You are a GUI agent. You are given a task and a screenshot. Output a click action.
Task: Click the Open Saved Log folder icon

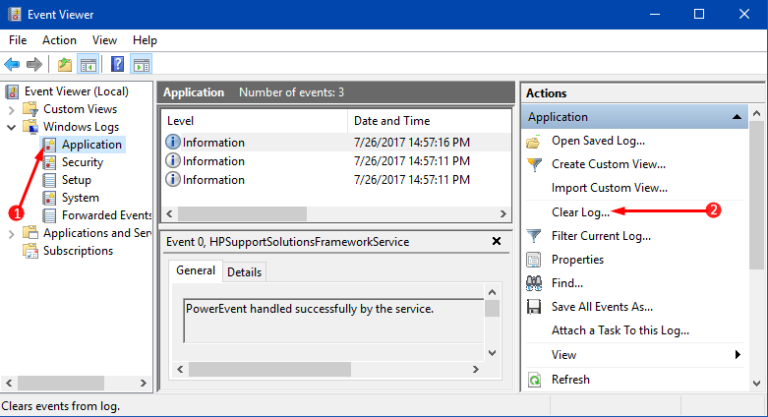tap(533, 142)
